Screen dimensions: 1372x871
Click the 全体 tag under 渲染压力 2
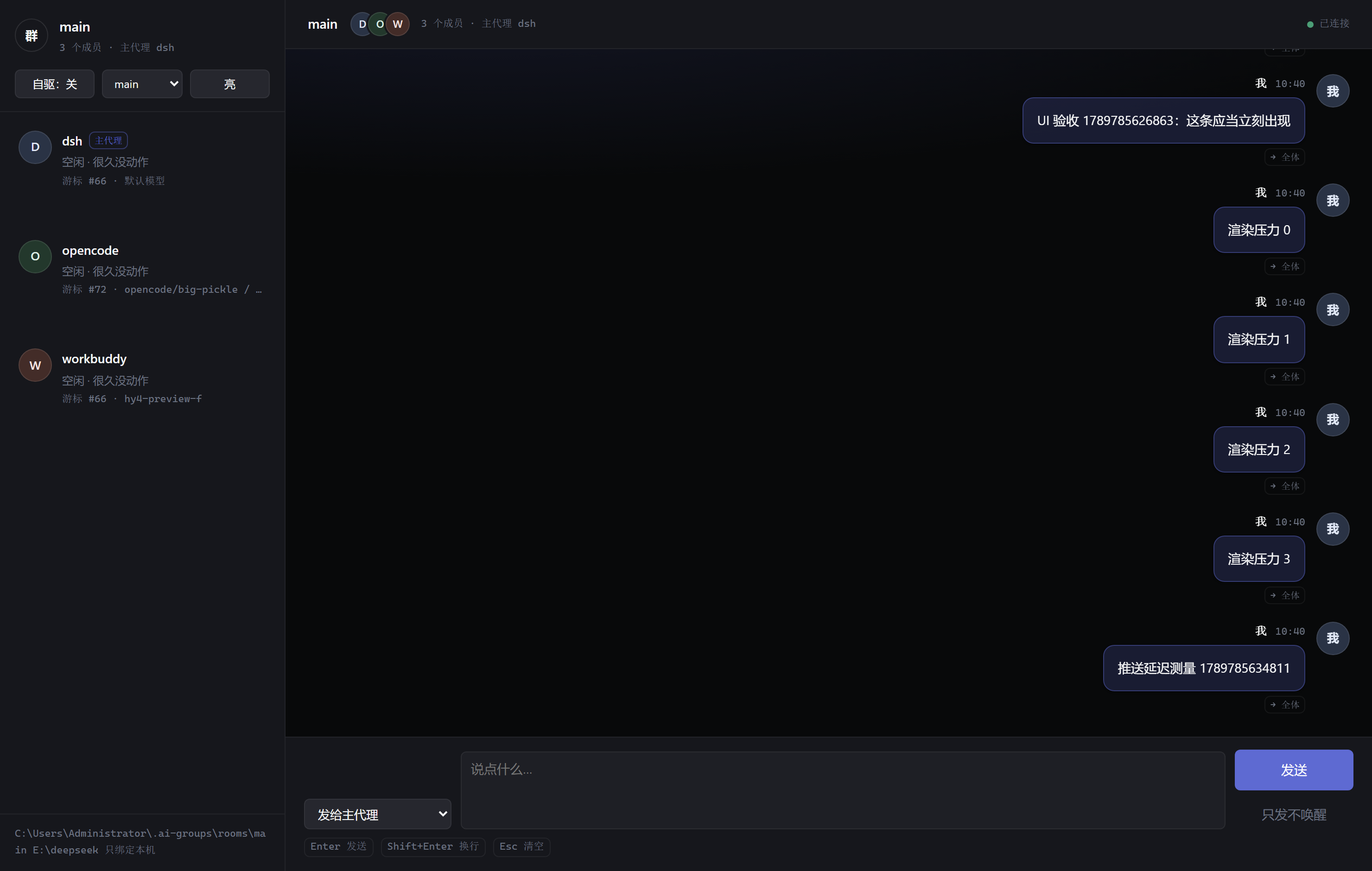tap(1284, 486)
